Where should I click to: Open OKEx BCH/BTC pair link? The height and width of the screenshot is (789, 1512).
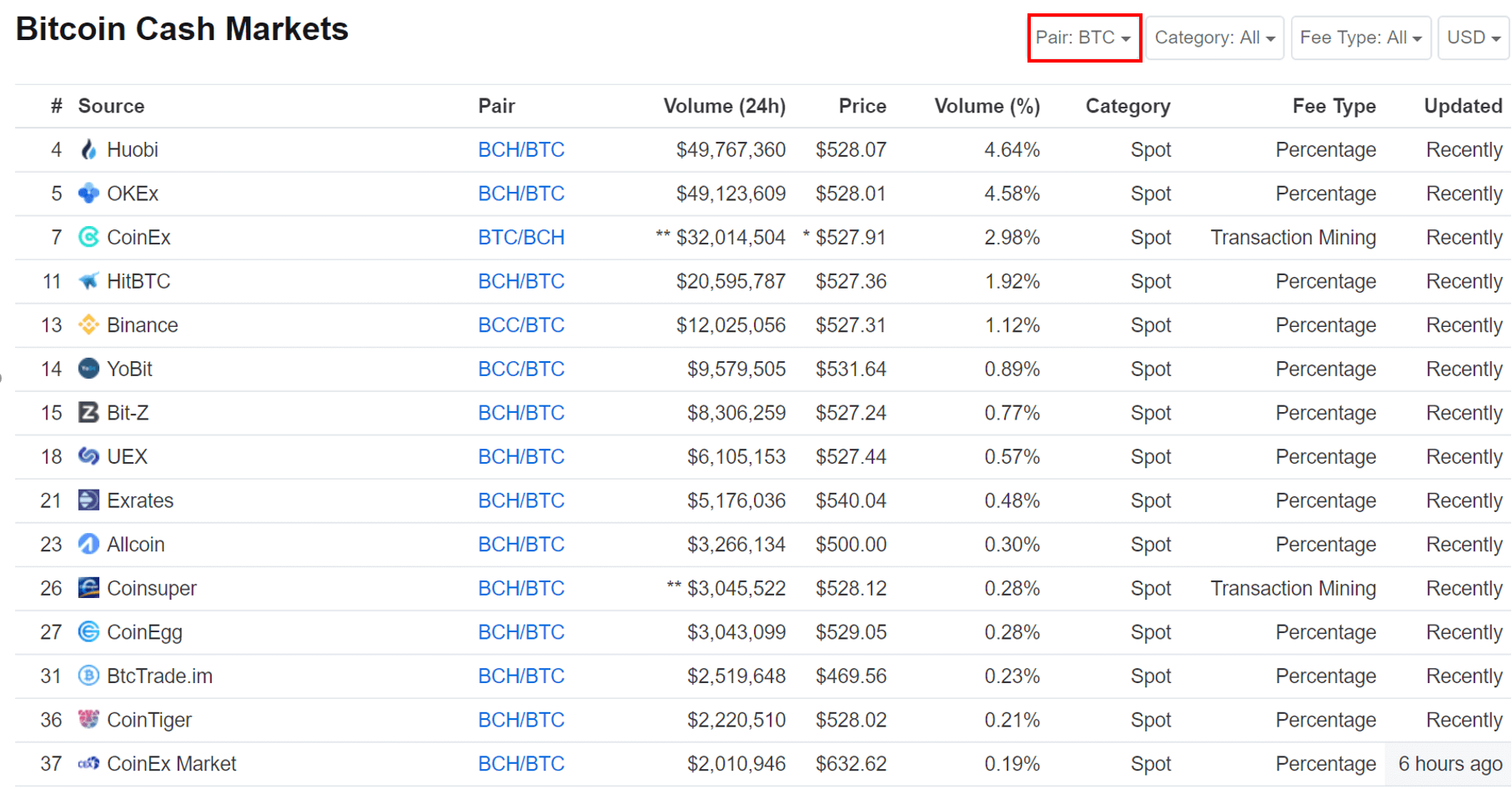tap(521, 193)
